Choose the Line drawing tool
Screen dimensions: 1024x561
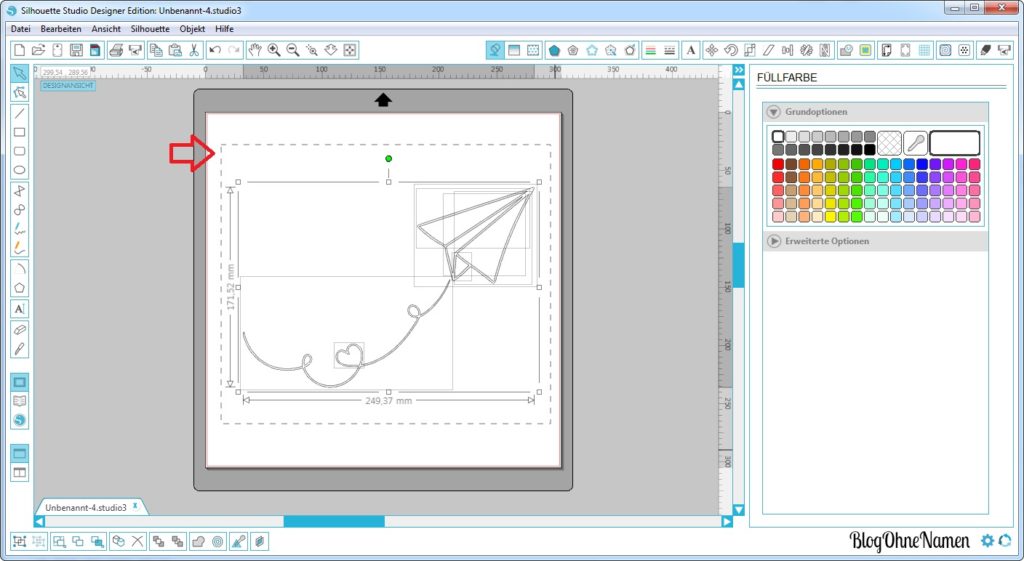[19, 112]
